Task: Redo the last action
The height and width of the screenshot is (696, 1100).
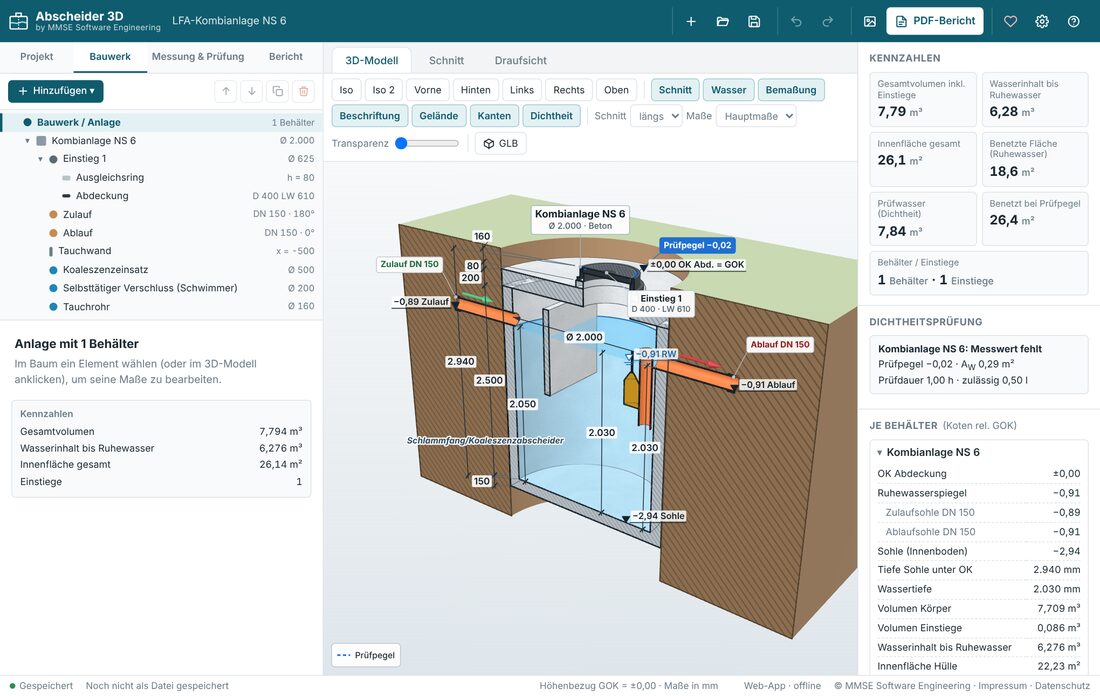Action: tap(828, 21)
